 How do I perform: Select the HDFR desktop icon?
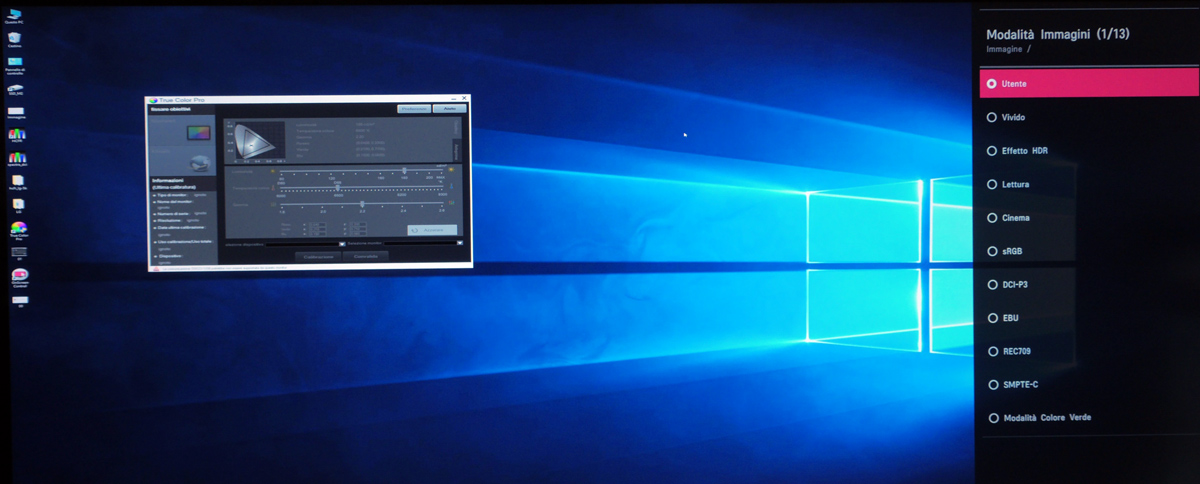tap(17, 135)
